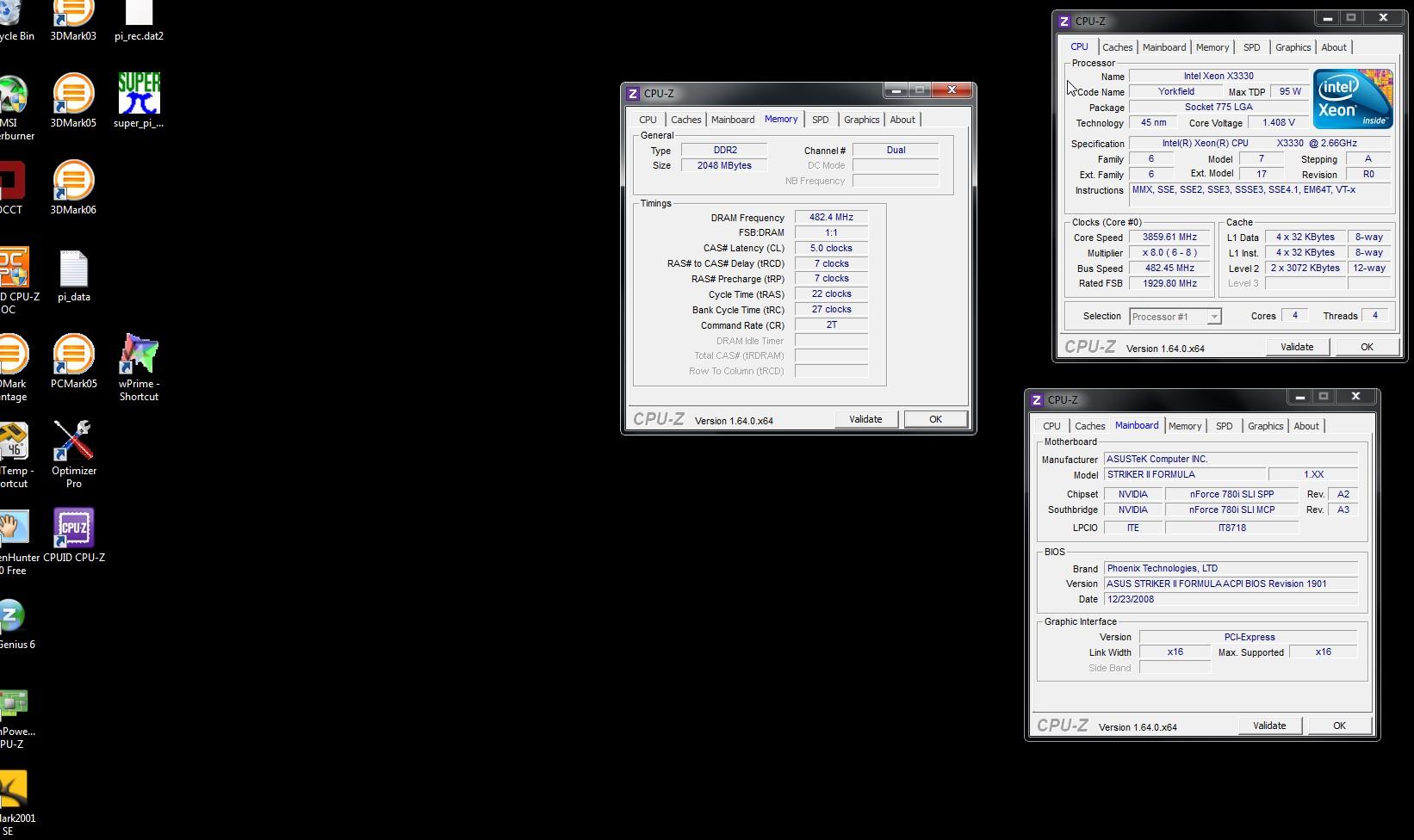
Task: Open the Core Temp shortcut icon
Action: [16, 455]
